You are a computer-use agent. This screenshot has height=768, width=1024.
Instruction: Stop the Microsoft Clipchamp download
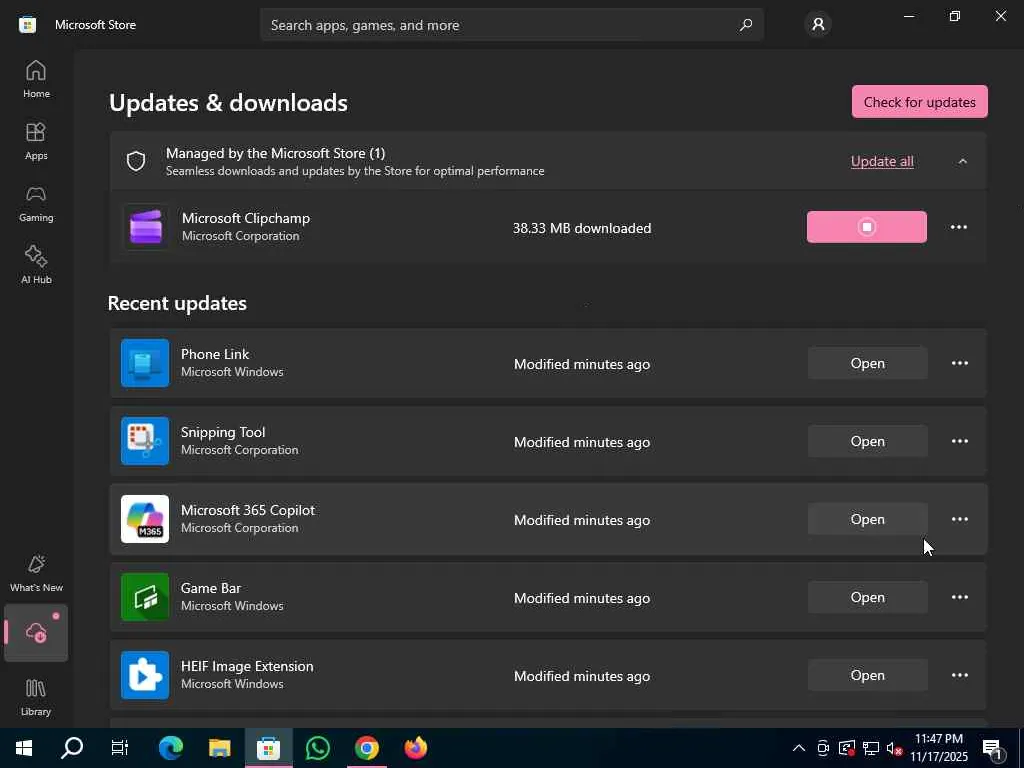click(867, 227)
